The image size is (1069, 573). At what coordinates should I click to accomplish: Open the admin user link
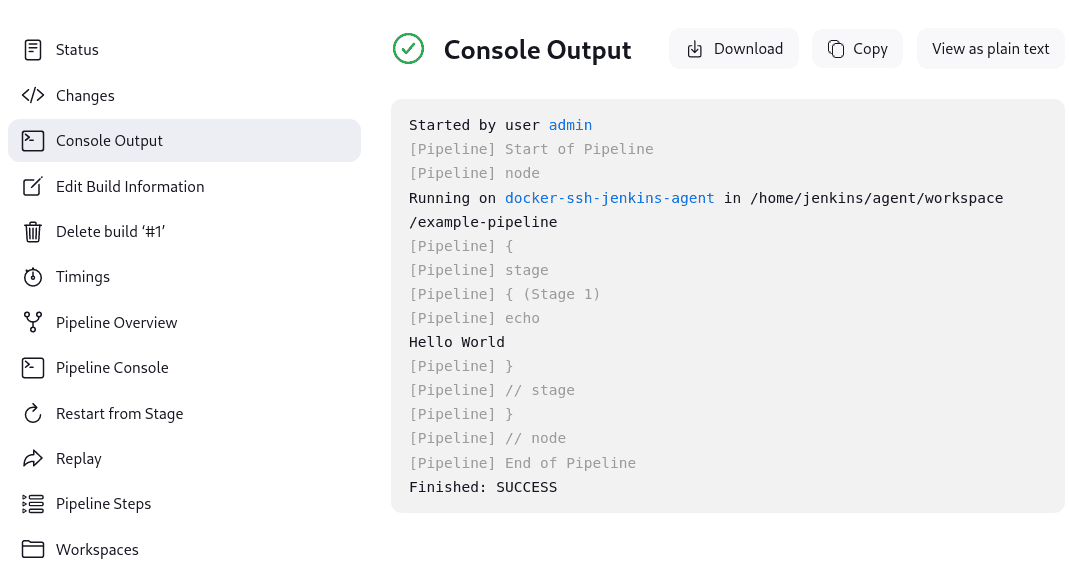click(x=570, y=125)
